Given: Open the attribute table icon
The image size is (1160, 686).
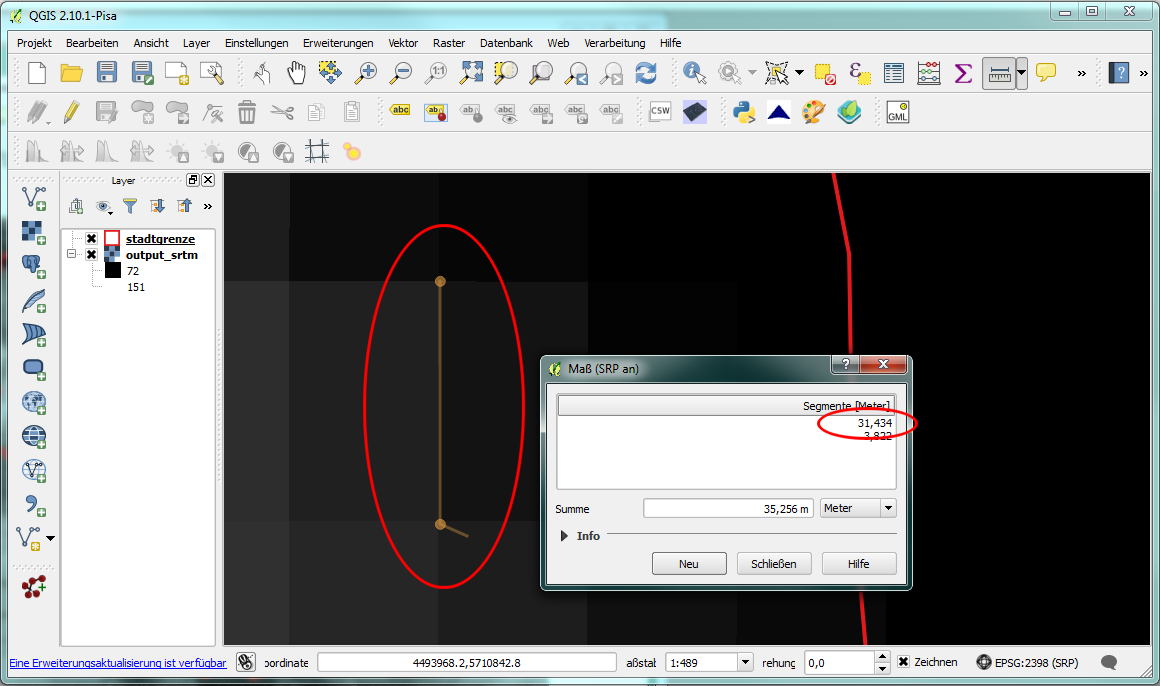Looking at the screenshot, I should tap(894, 72).
